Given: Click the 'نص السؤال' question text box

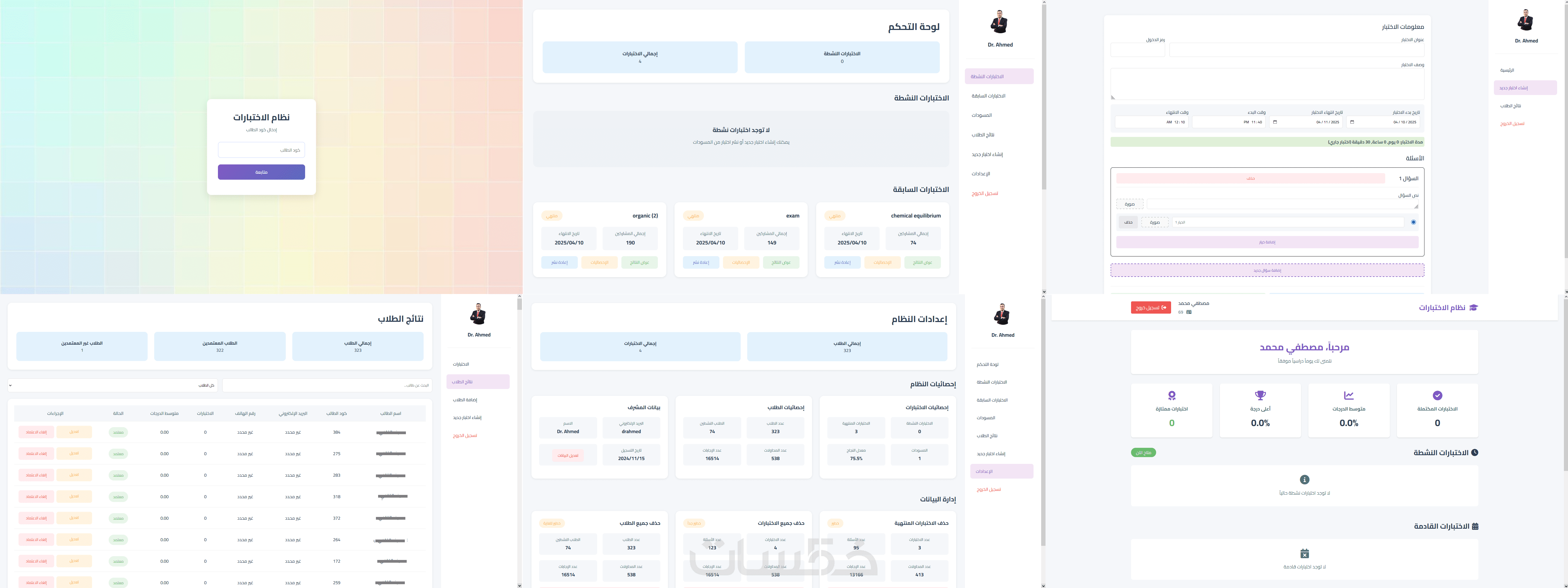Looking at the screenshot, I should 1283,204.
